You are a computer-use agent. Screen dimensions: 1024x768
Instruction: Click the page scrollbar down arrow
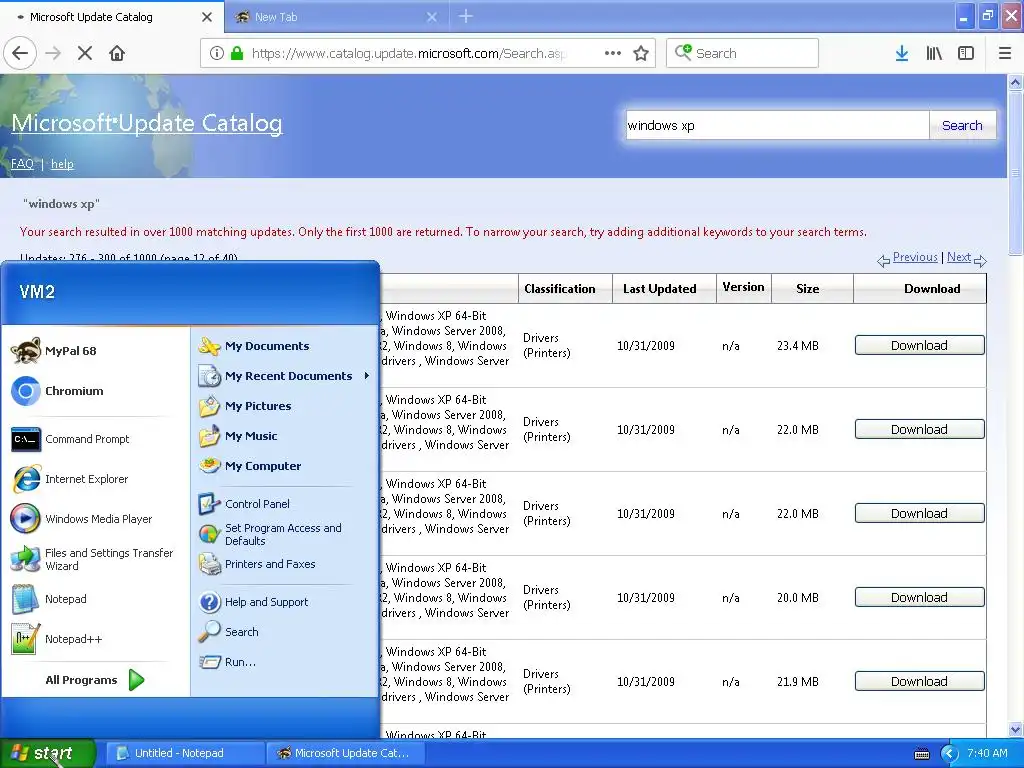(1015, 729)
